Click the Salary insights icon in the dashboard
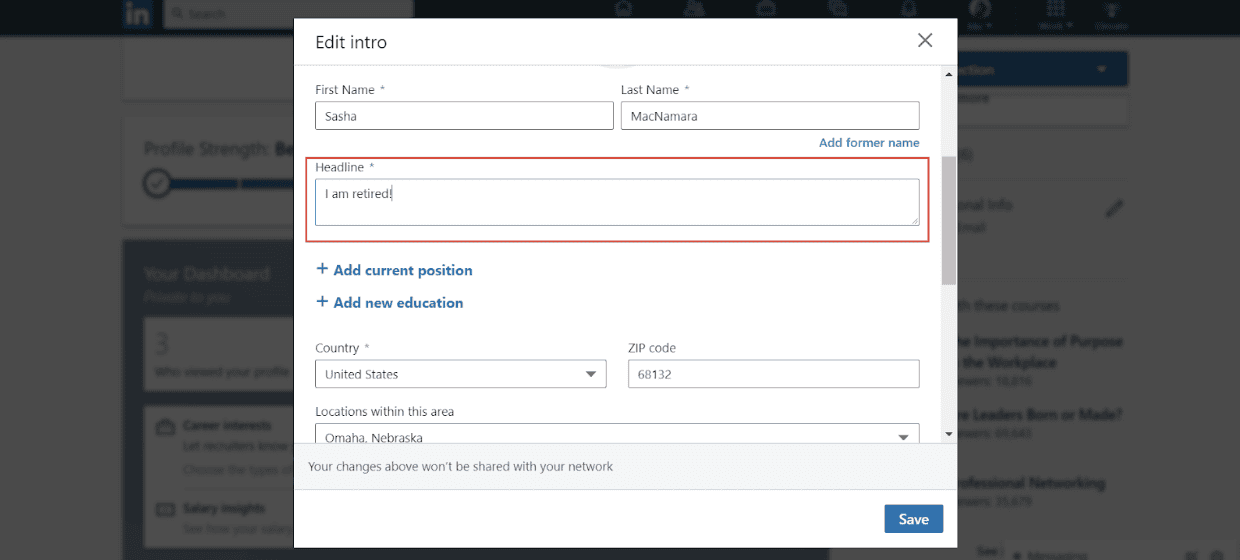The image size is (1240, 560). [165, 509]
